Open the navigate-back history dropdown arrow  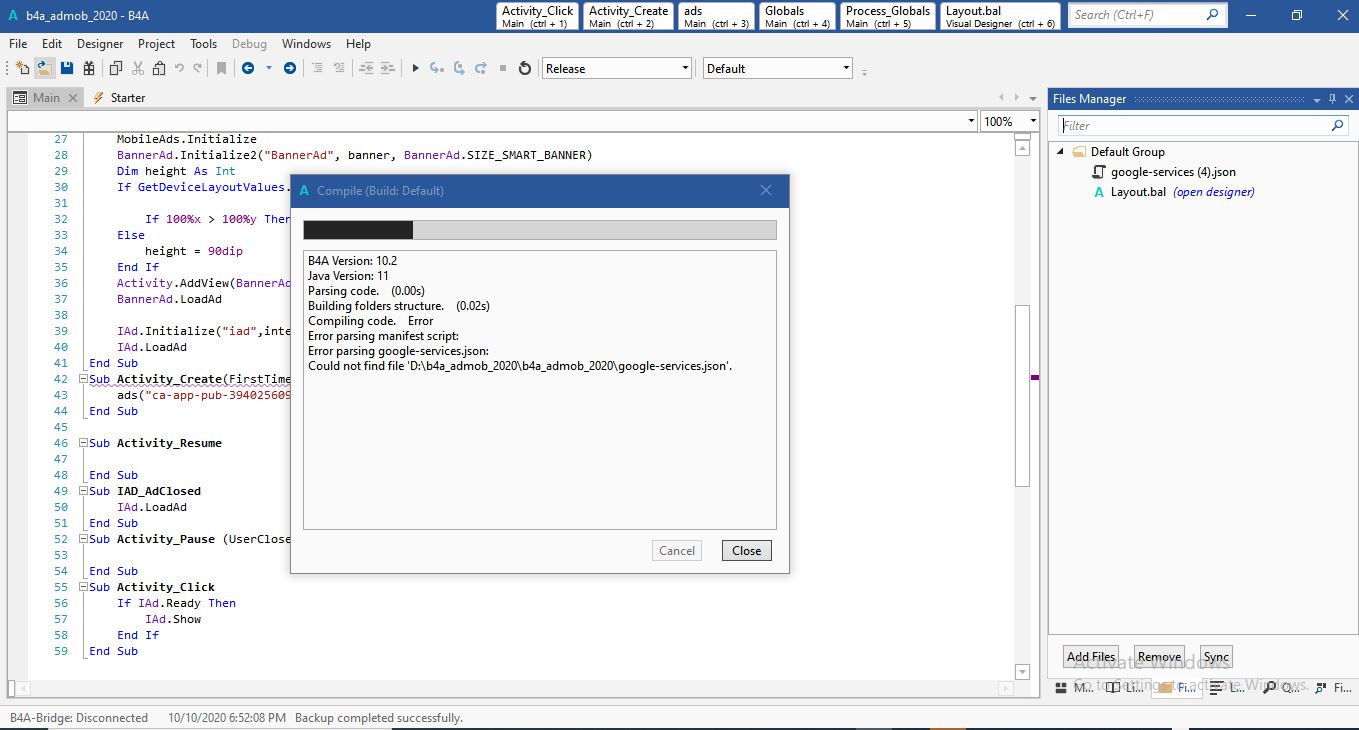click(x=268, y=68)
